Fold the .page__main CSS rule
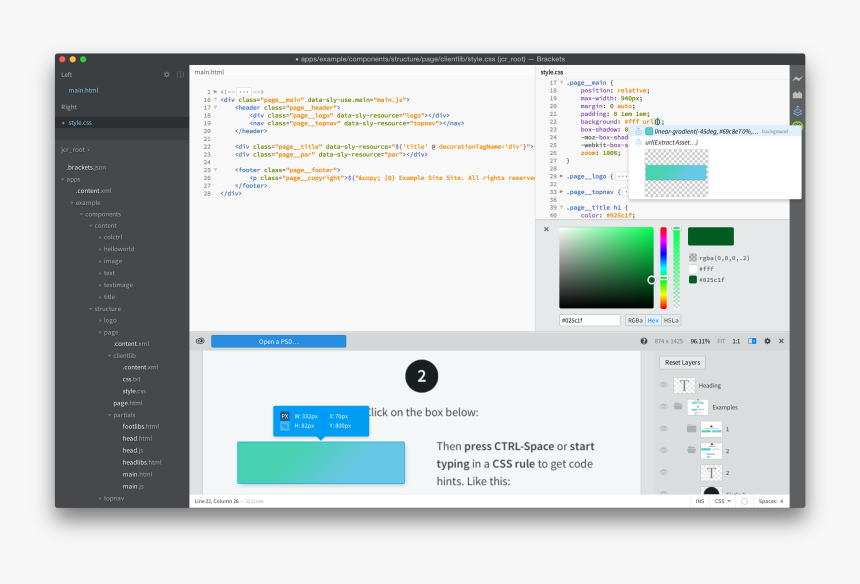Viewport: 860px width, 584px height. click(x=561, y=82)
